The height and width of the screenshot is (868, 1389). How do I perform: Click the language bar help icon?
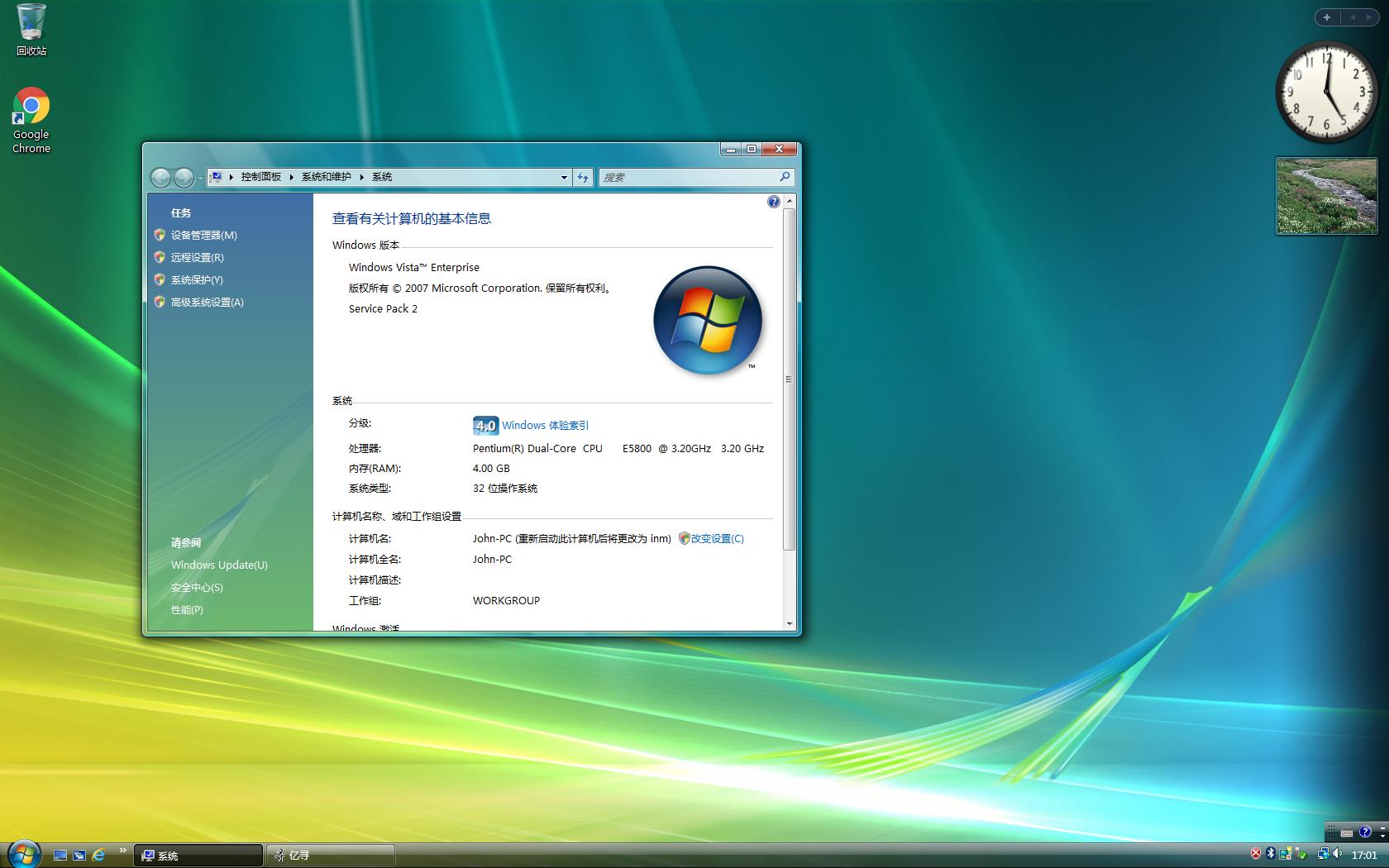coord(1365,832)
